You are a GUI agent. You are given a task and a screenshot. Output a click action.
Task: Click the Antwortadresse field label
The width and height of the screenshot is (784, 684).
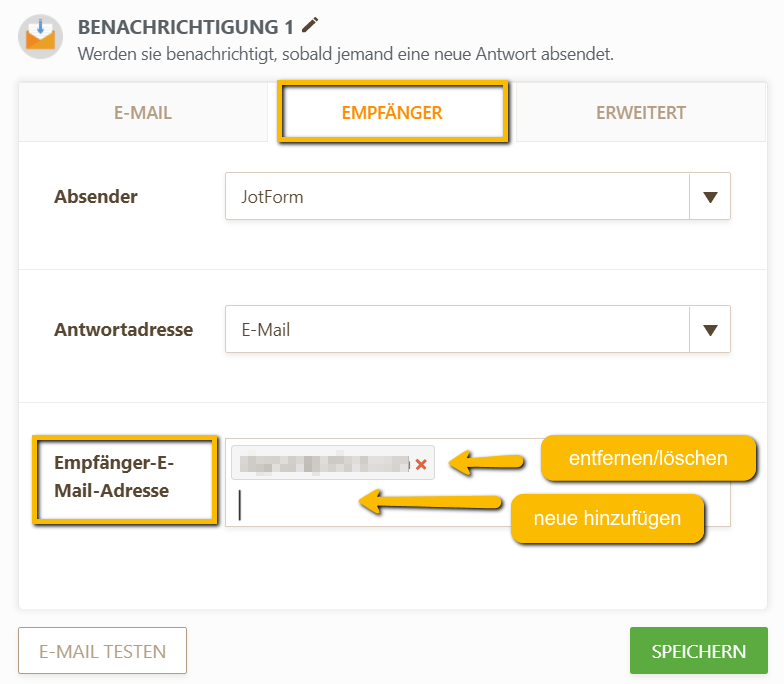[x=124, y=330]
